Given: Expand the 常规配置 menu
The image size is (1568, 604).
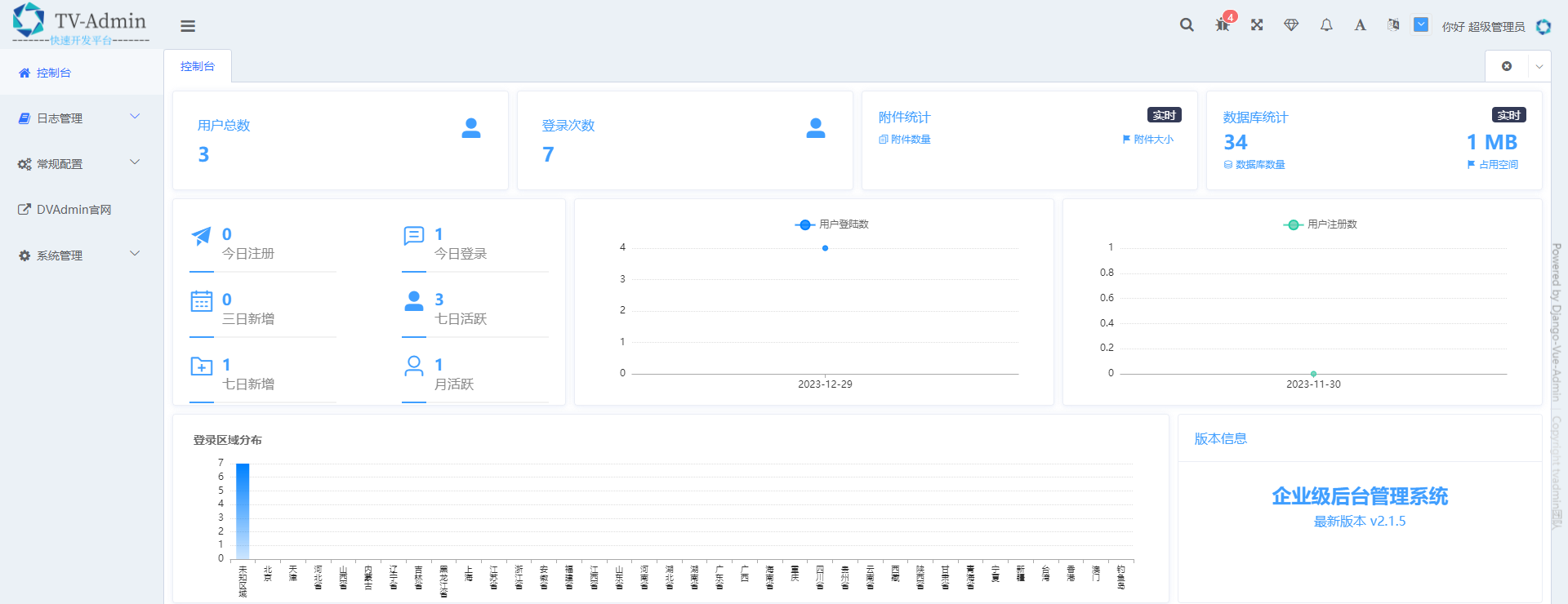Looking at the screenshot, I should point(82,164).
